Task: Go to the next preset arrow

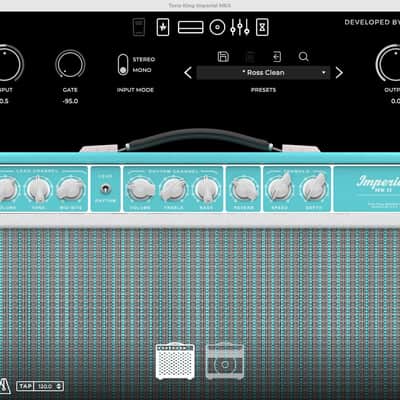Action: point(339,72)
